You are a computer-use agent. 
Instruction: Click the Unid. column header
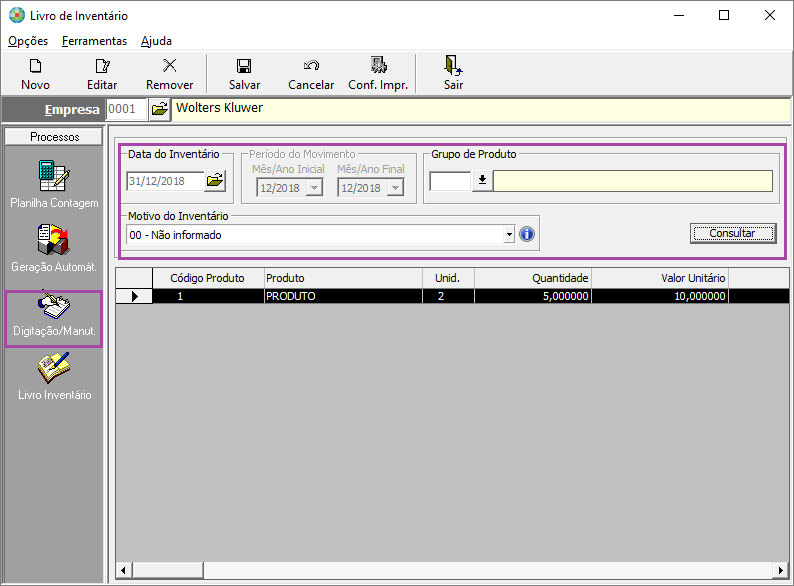point(448,278)
